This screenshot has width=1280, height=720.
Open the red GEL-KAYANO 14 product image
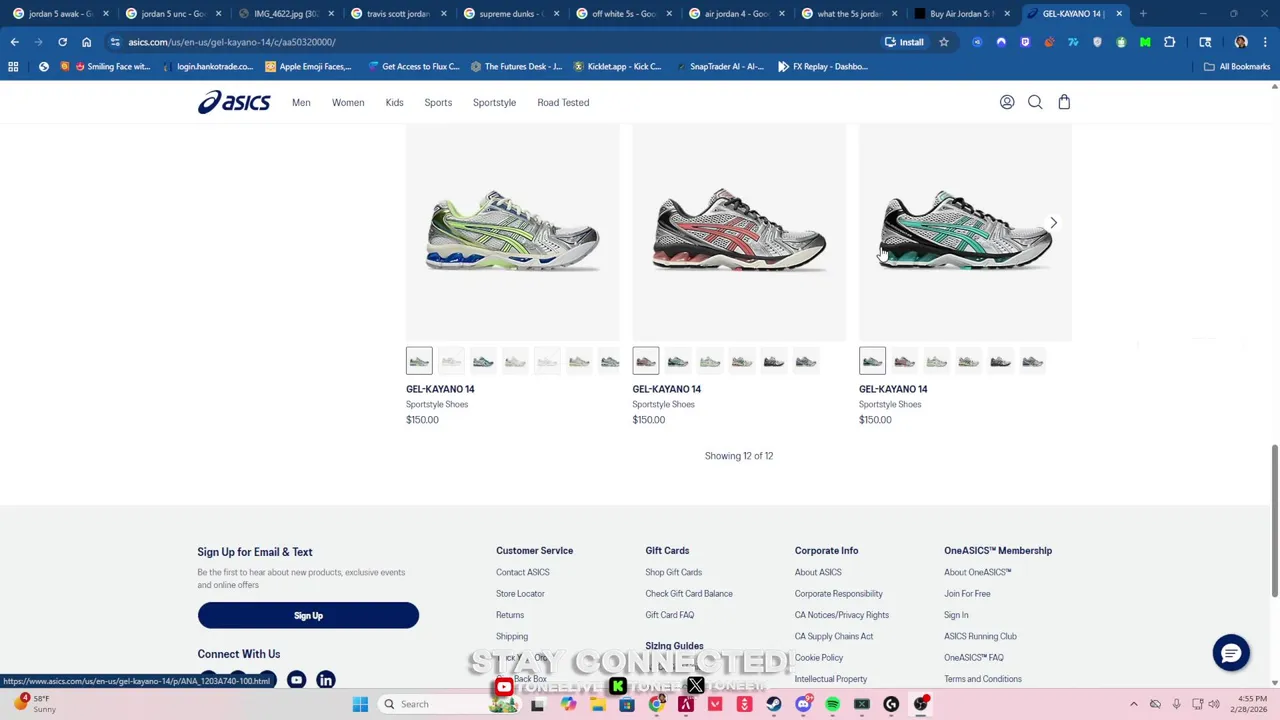pos(739,232)
